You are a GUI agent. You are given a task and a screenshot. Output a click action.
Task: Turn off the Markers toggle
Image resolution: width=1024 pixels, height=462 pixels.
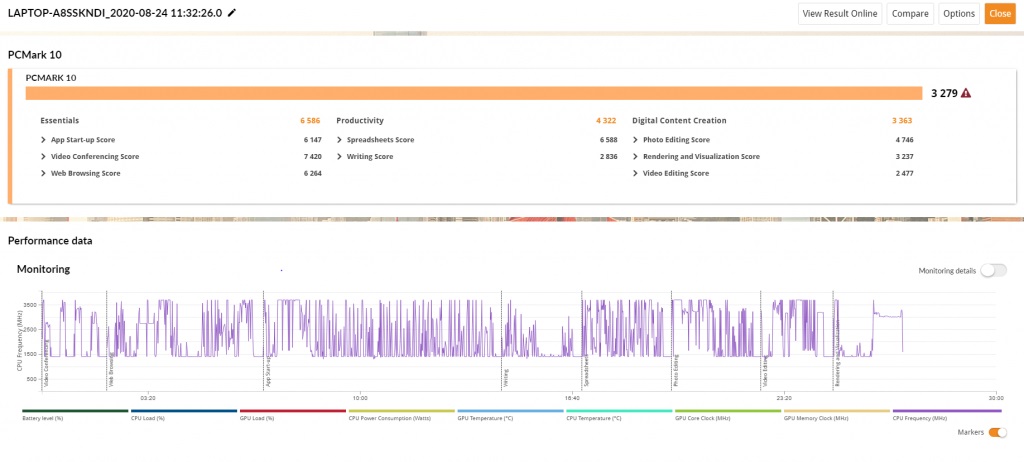pyautogui.click(x=997, y=433)
